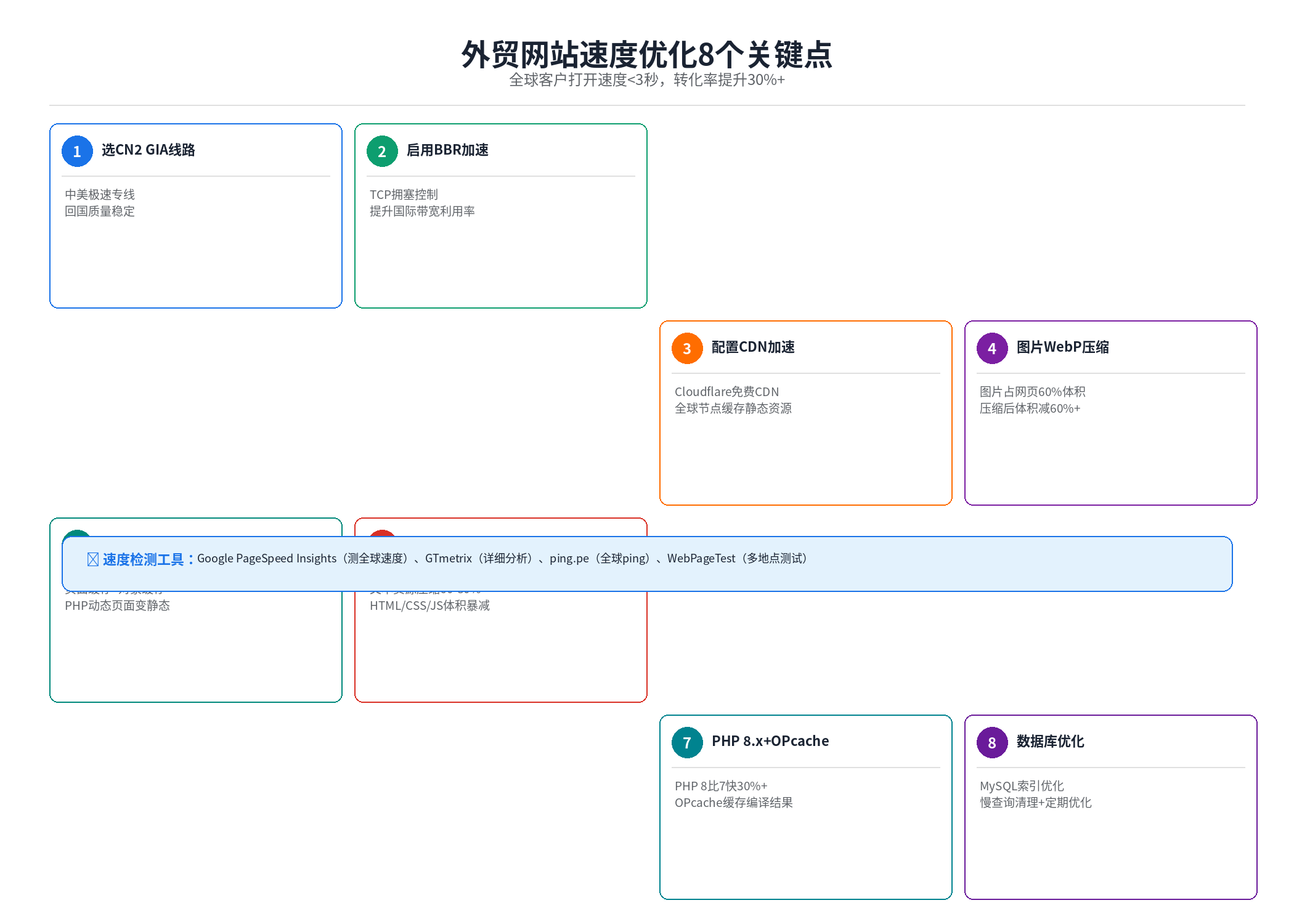
Task: Click GTmetrix in the tools banner
Action: point(449,559)
